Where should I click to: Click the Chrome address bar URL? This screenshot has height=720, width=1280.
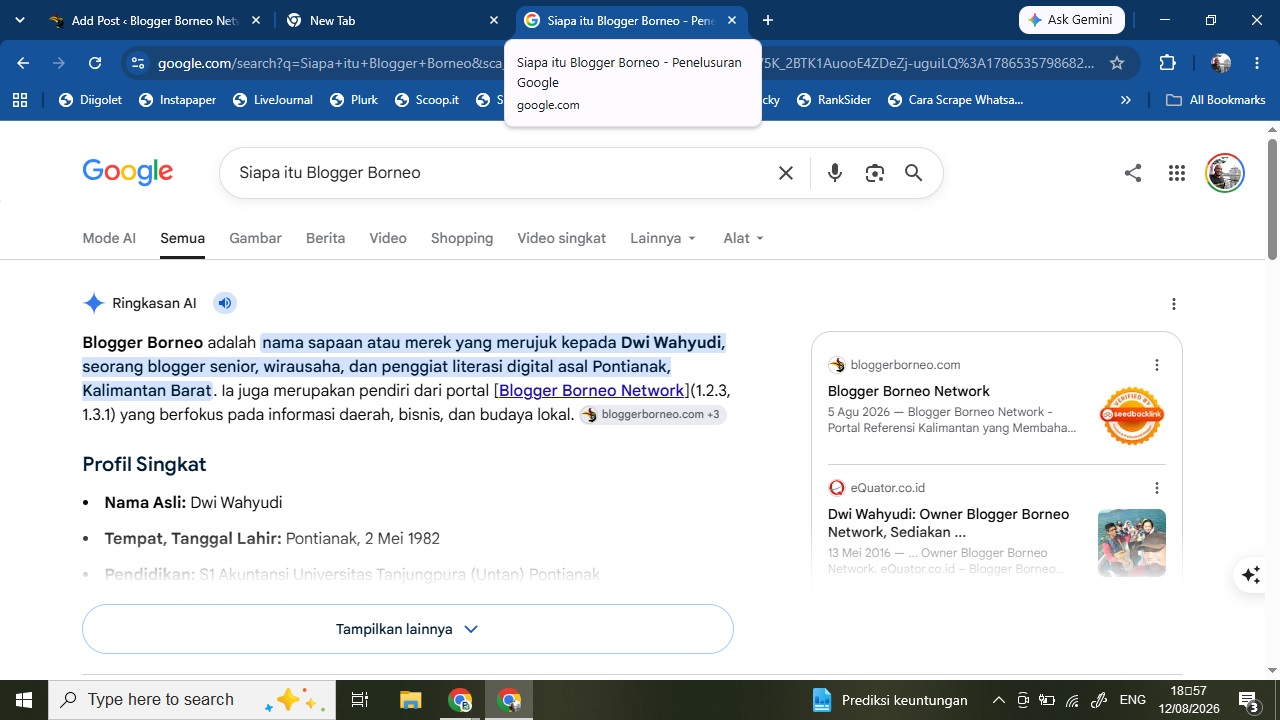pyautogui.click(x=625, y=63)
